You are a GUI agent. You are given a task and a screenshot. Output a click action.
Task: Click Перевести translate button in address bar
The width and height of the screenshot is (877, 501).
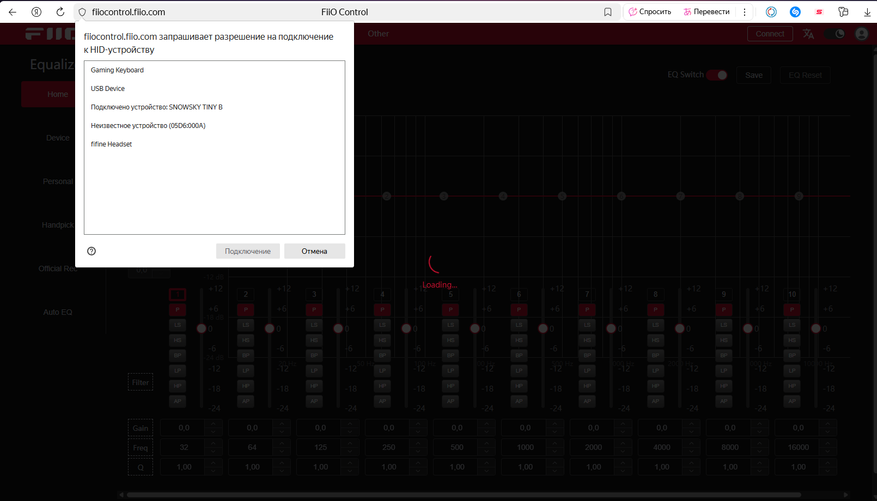coord(706,12)
